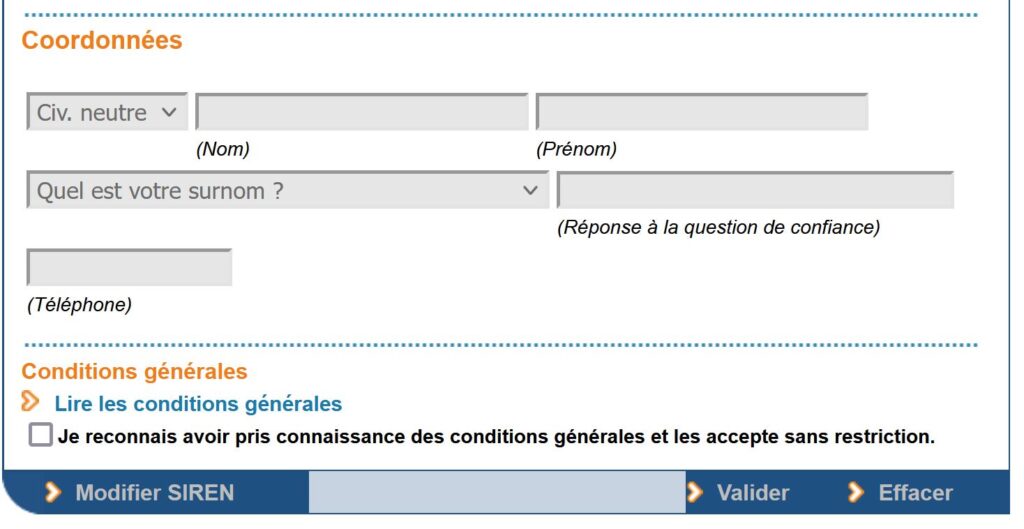
Task: Click into the Téléphone input field
Action: click(129, 268)
